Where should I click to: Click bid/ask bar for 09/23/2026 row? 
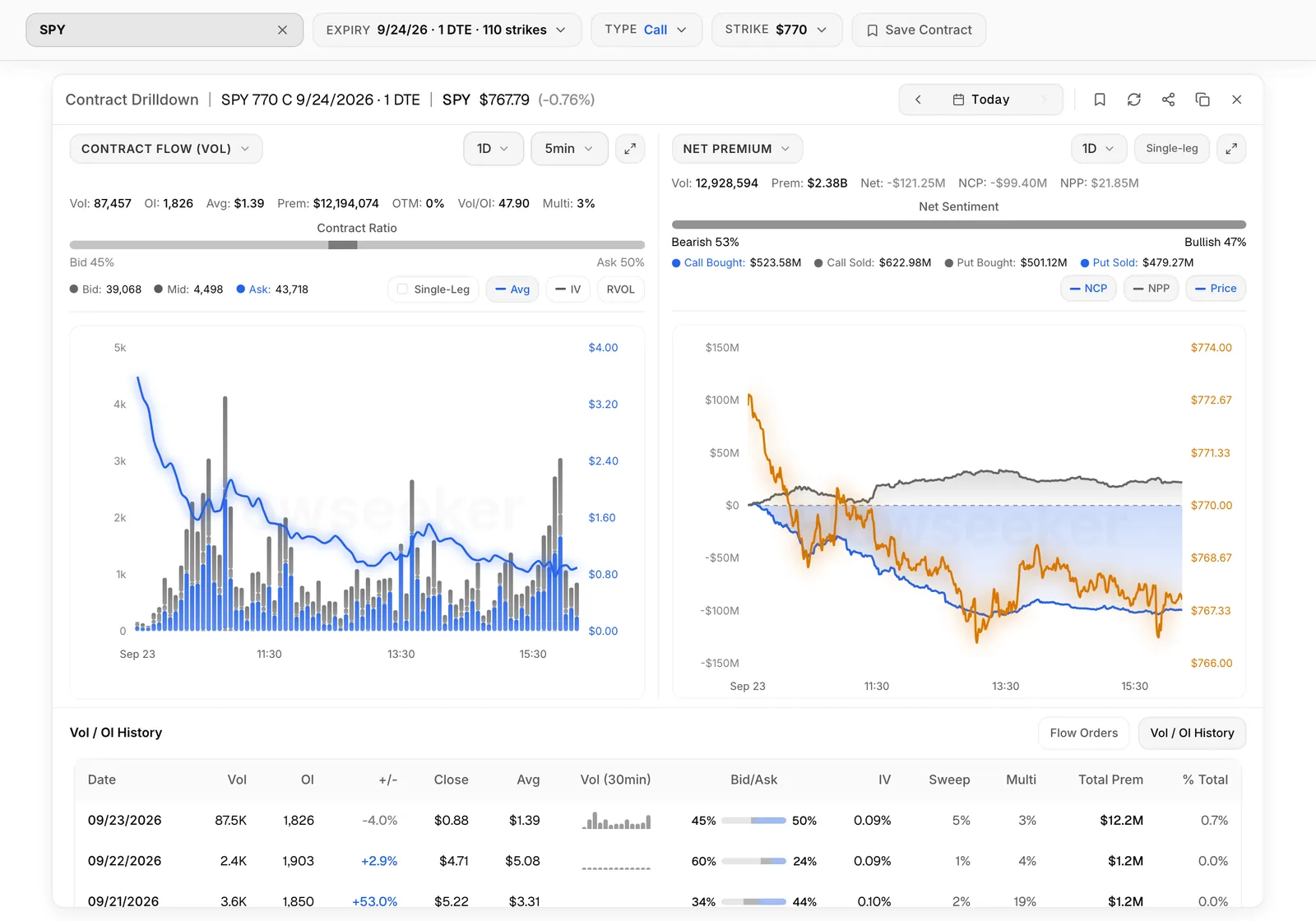[753, 821]
